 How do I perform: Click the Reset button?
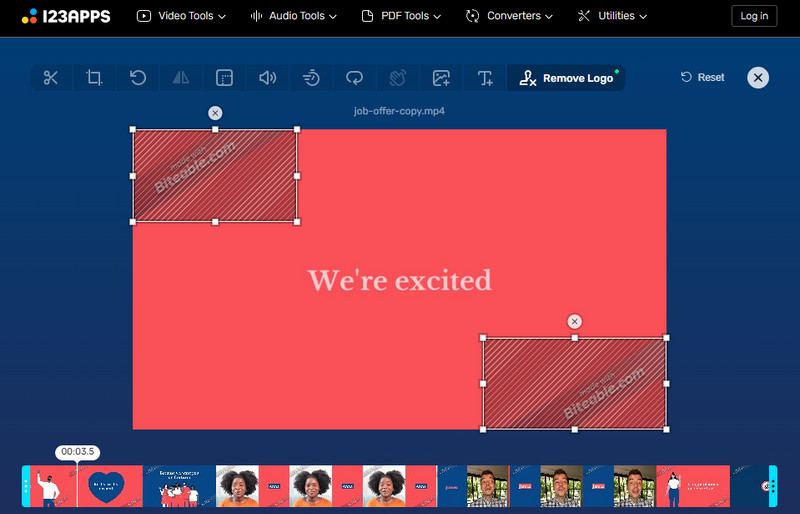tap(703, 77)
